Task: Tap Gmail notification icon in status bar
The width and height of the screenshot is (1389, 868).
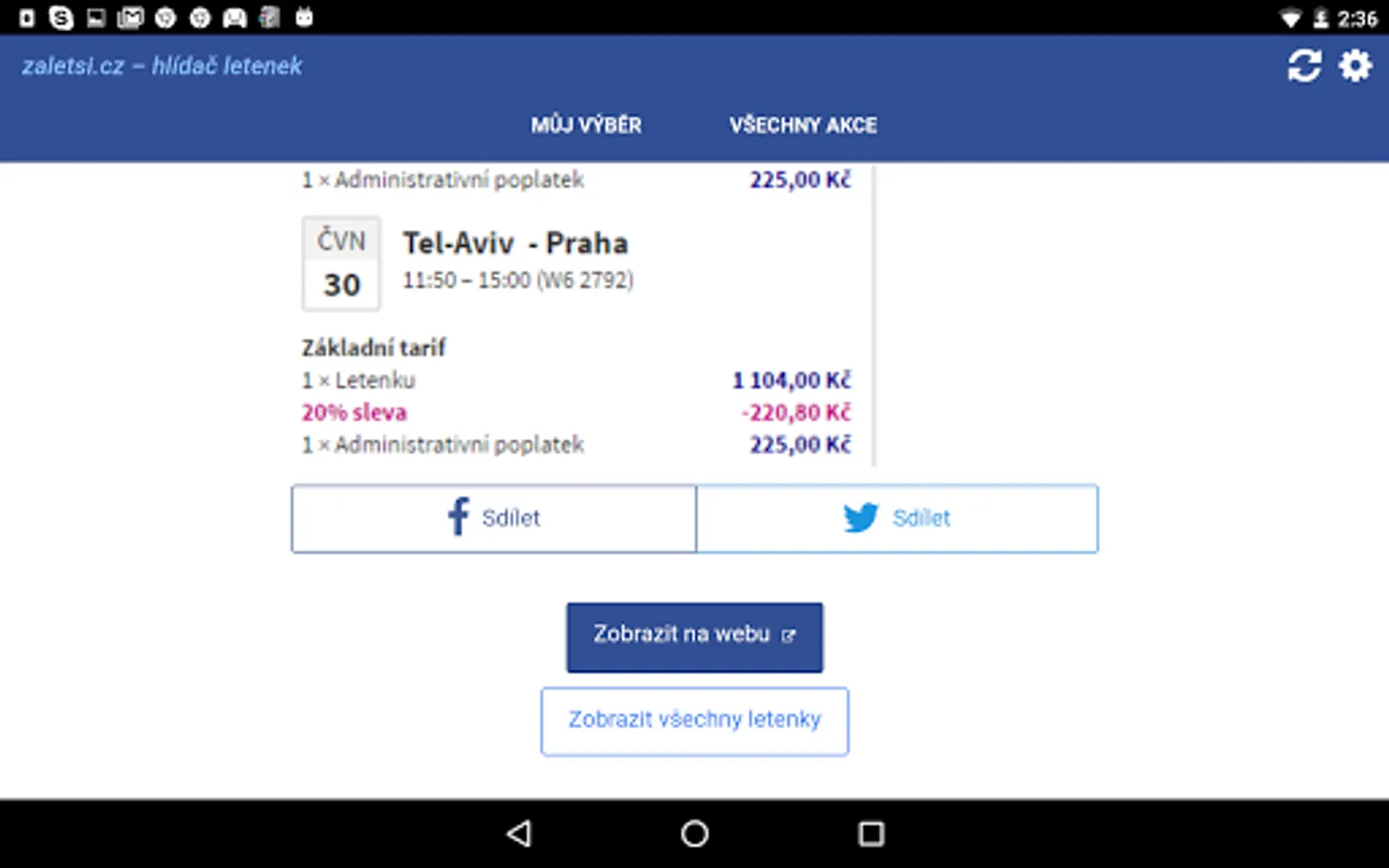Action: coord(130,17)
